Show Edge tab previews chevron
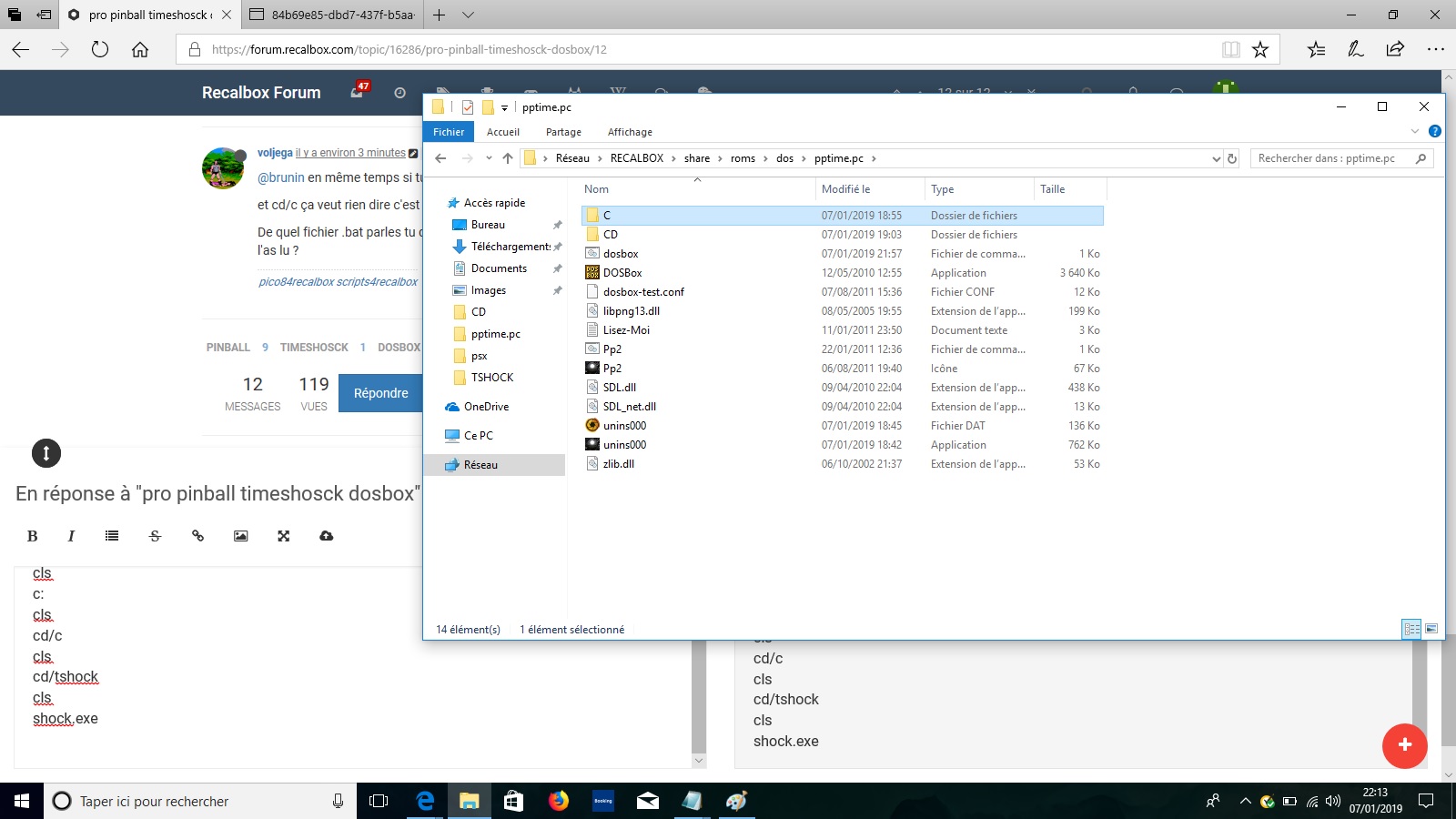The height and width of the screenshot is (819, 1456). point(468,15)
